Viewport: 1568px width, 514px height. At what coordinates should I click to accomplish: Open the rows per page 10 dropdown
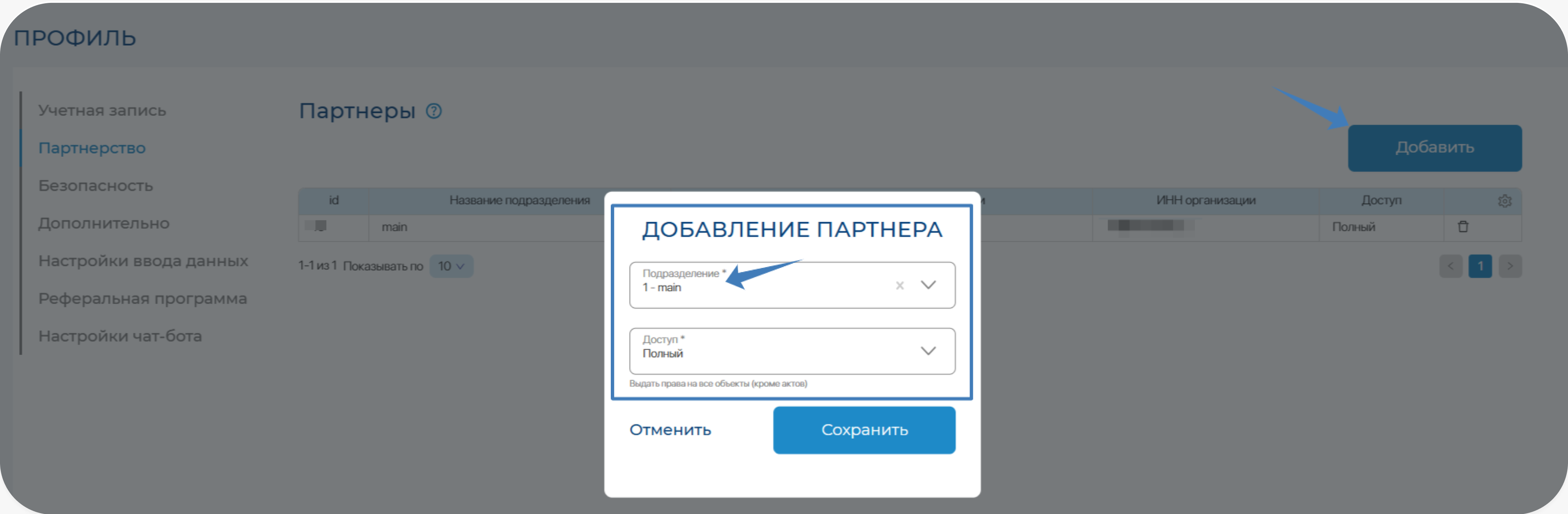451,266
